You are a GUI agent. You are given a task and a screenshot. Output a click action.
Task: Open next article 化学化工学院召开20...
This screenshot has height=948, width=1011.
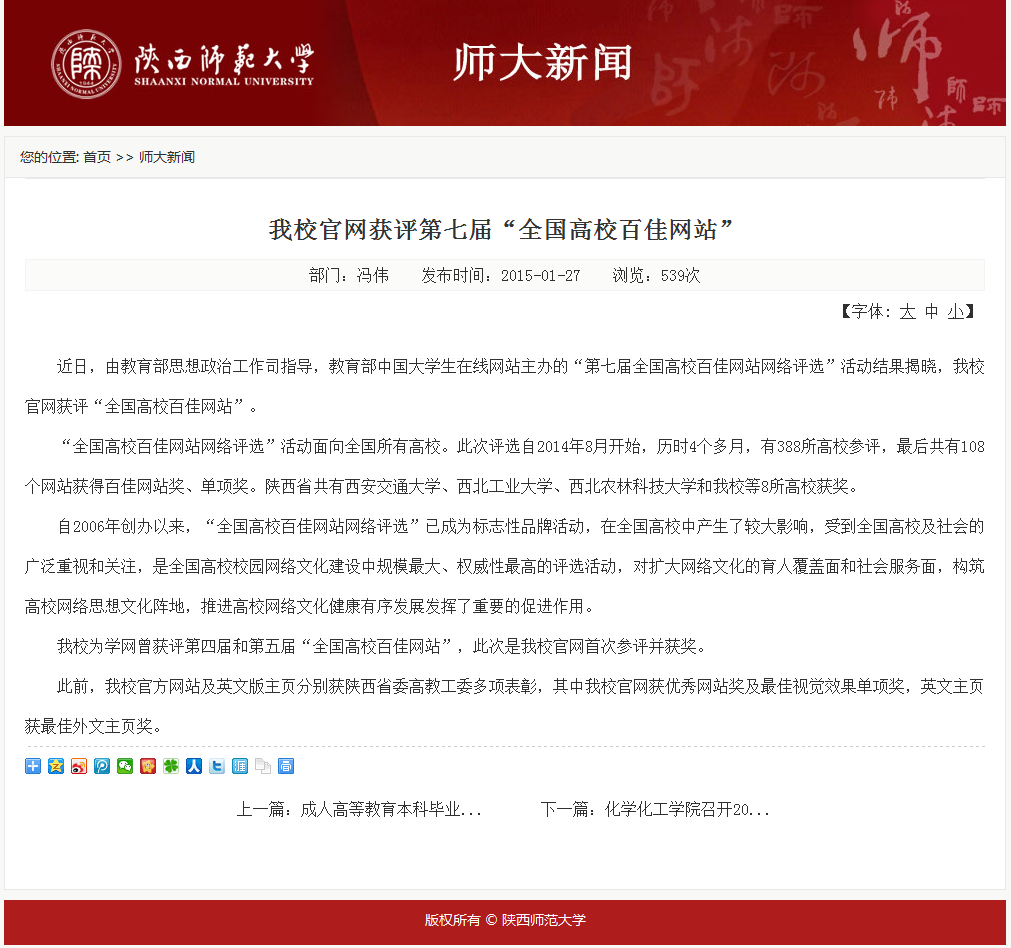tap(655, 809)
